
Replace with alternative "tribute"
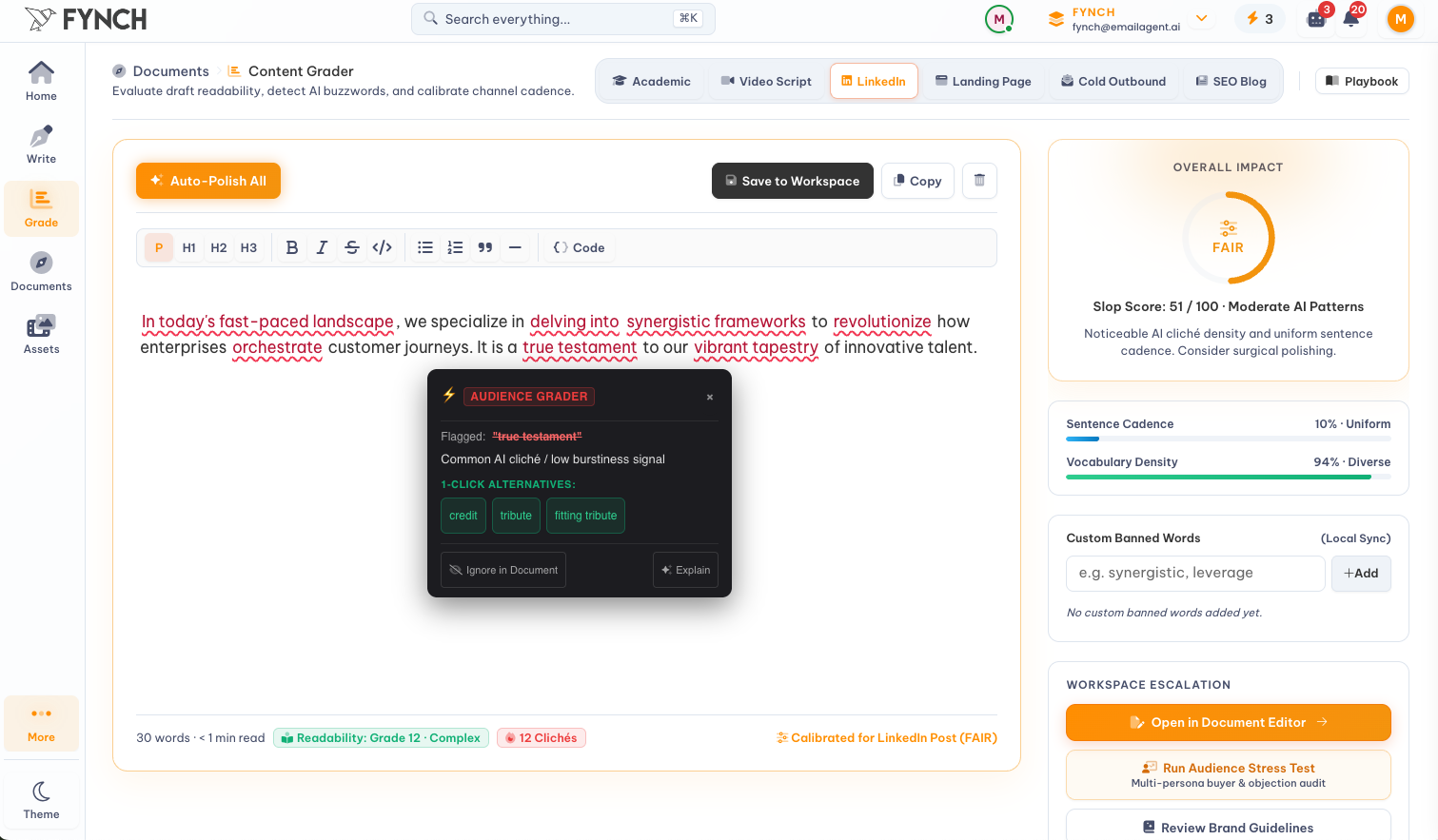pyautogui.click(x=516, y=516)
